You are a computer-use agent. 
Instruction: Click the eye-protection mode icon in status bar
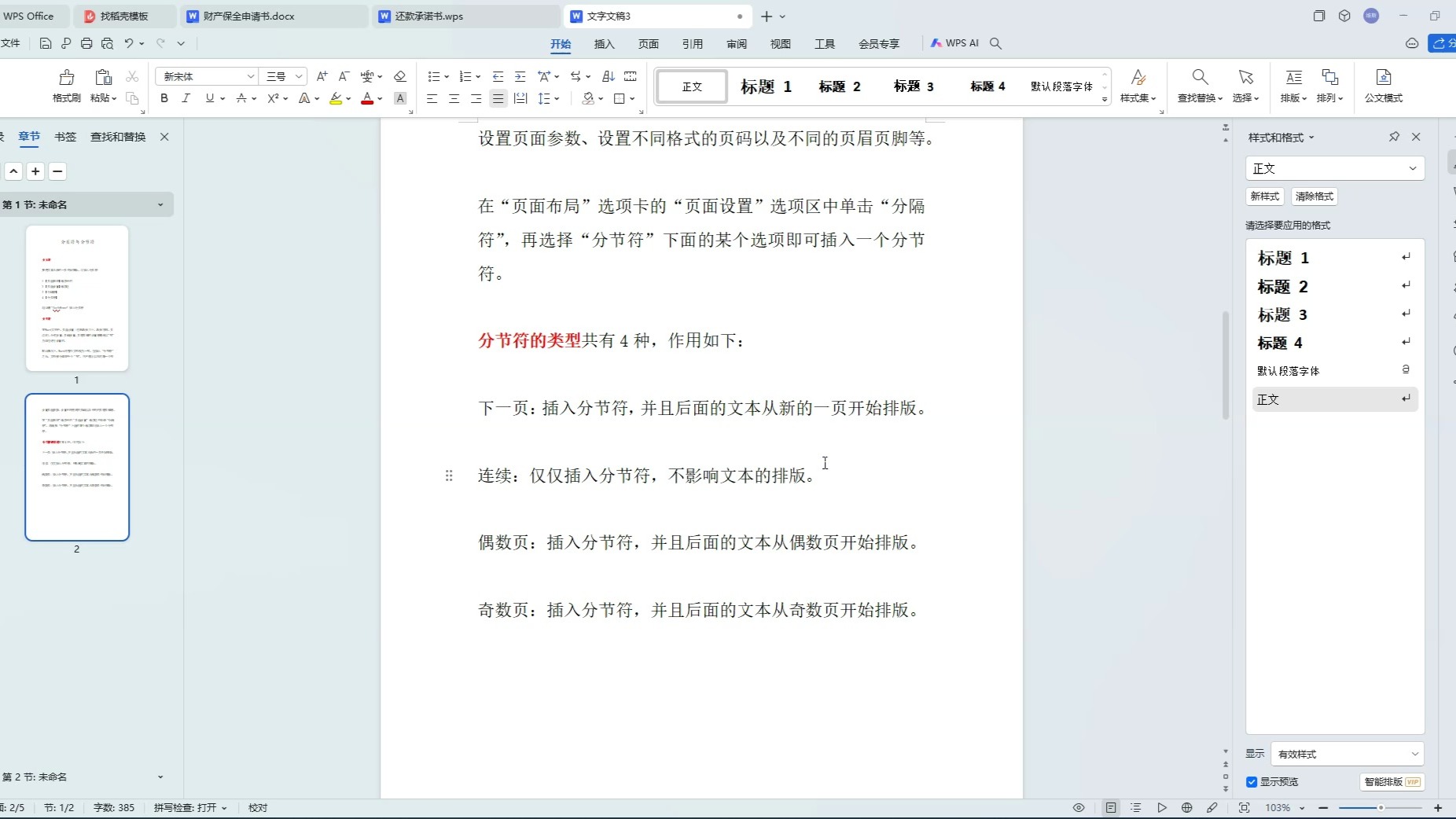(x=1079, y=807)
